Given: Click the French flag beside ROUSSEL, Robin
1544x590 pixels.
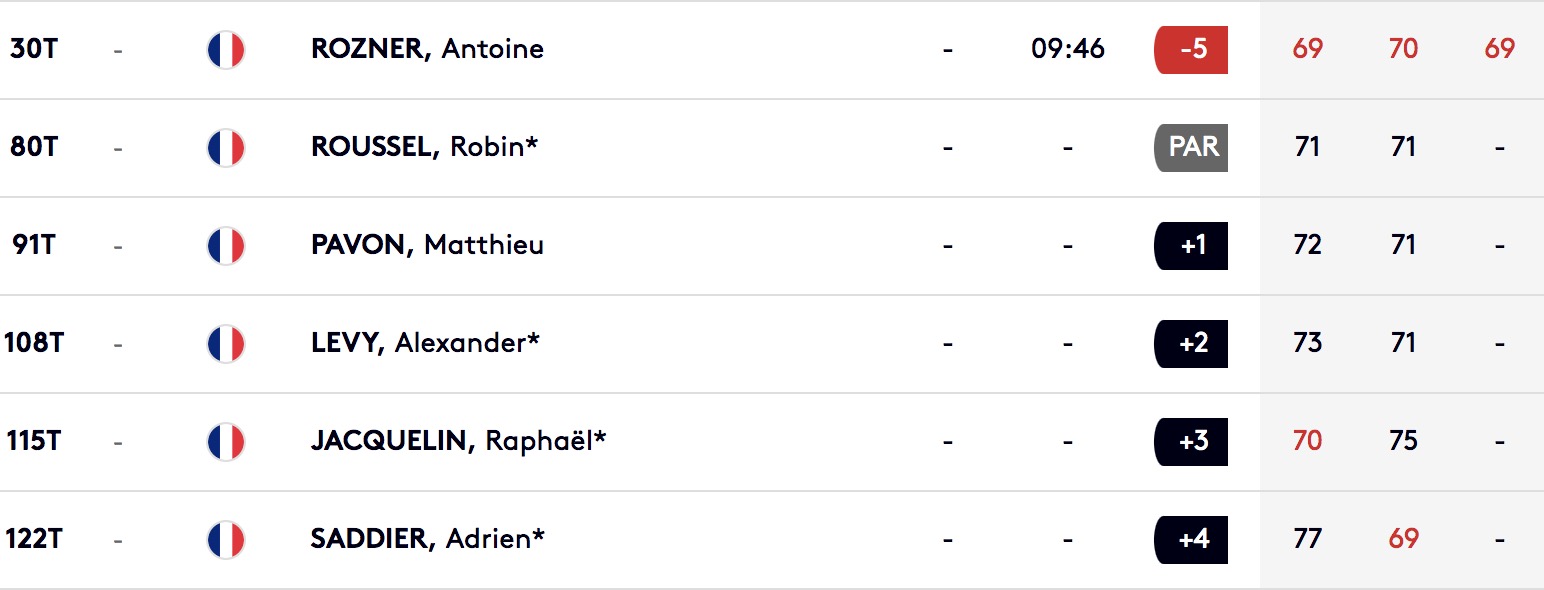Looking at the screenshot, I should click(x=226, y=147).
